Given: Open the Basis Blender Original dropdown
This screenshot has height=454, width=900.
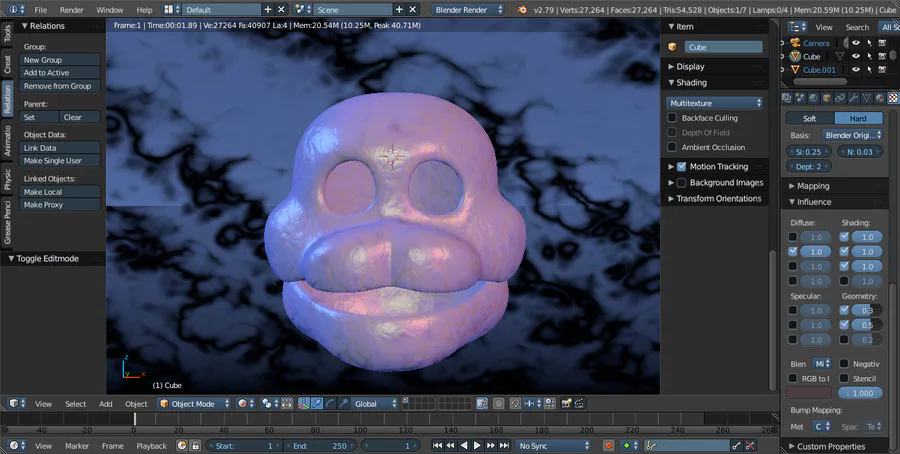Looking at the screenshot, I should click(852, 135).
